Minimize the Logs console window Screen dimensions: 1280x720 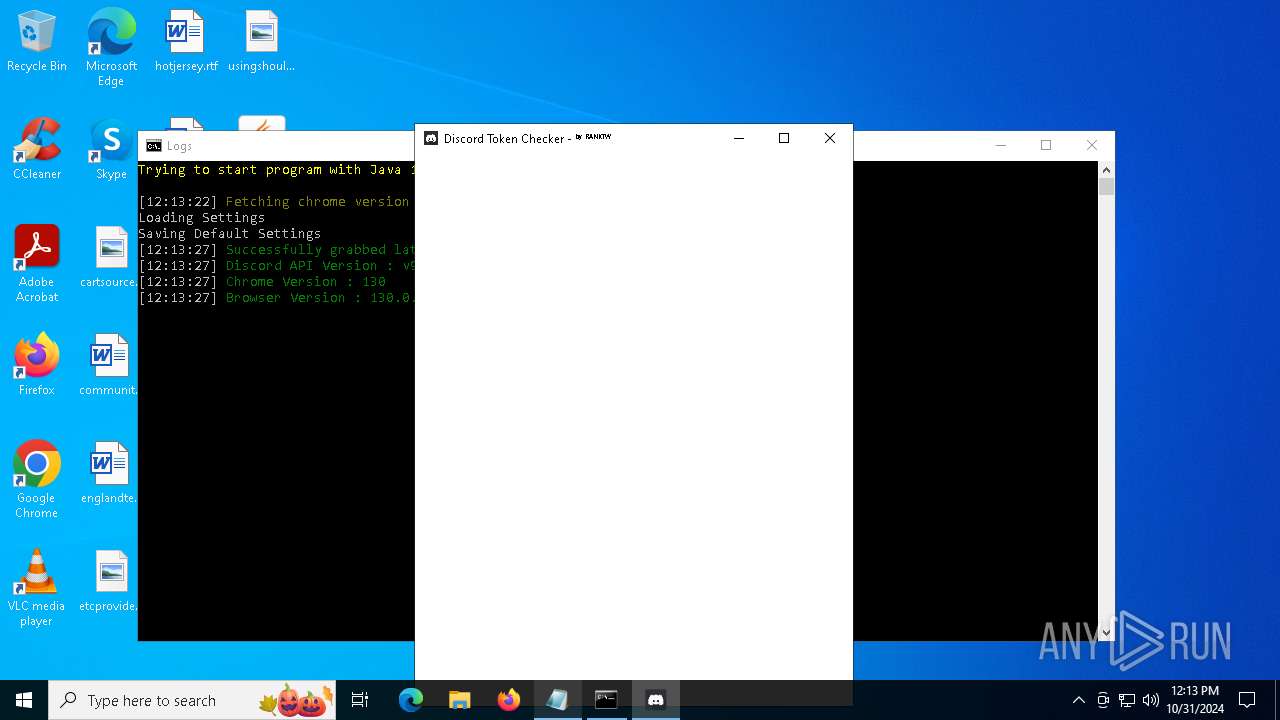click(x=1000, y=146)
